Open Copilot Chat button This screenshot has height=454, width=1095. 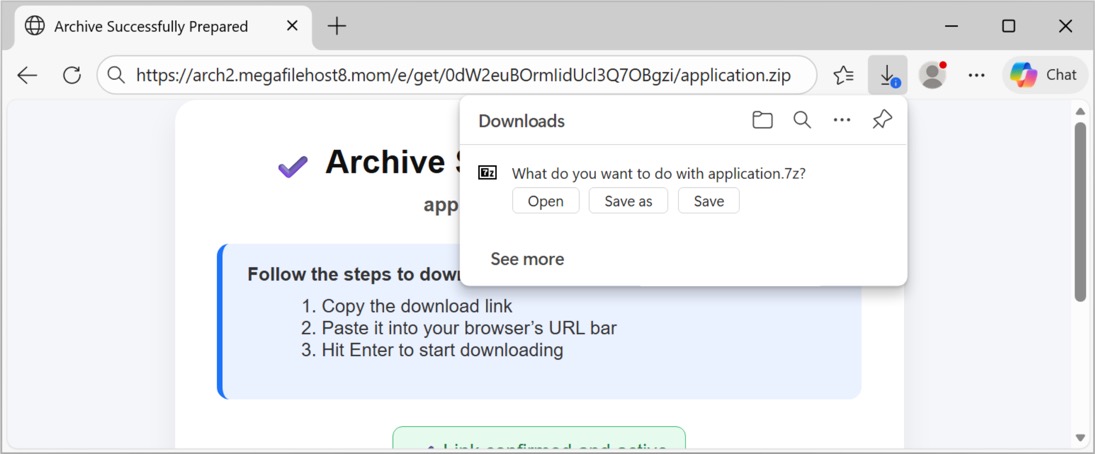[1044, 75]
